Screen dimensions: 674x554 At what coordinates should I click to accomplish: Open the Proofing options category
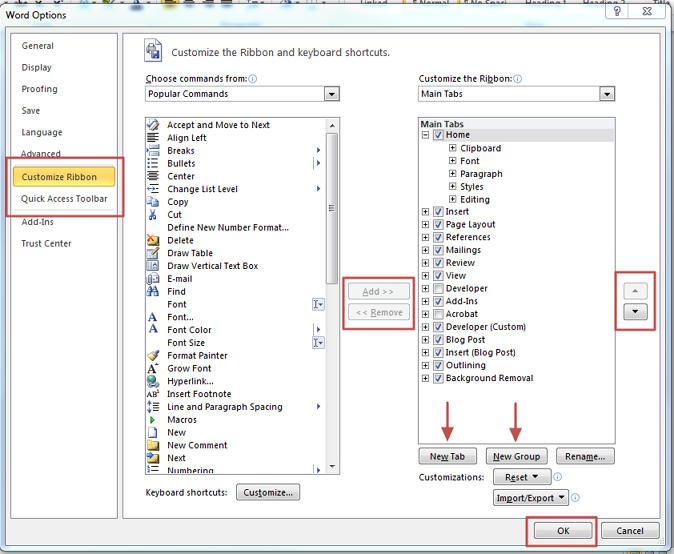(x=40, y=89)
